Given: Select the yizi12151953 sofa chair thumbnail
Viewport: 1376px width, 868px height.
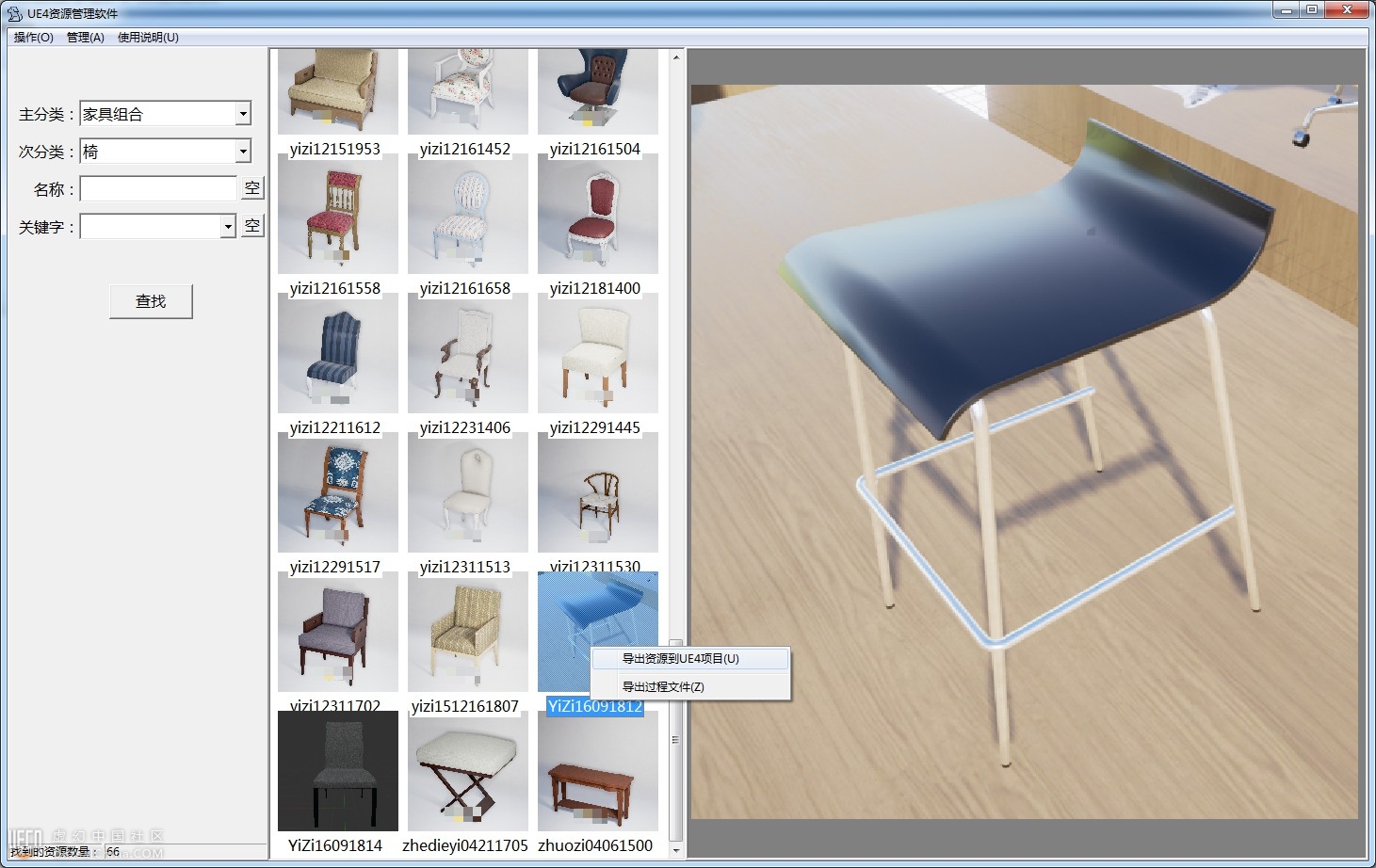Looking at the screenshot, I should point(336,92).
